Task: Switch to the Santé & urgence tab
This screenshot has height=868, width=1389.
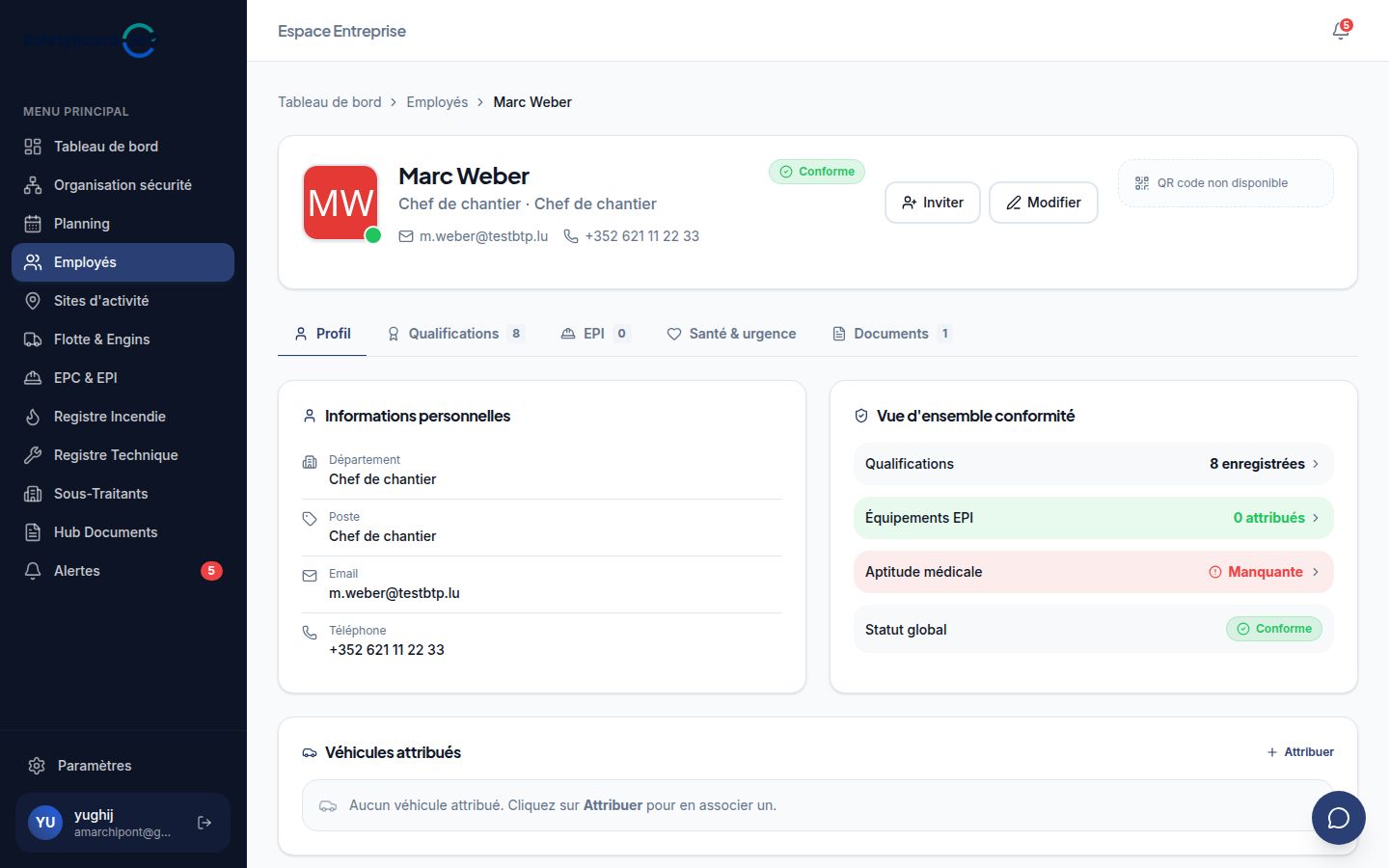Action: (x=731, y=334)
